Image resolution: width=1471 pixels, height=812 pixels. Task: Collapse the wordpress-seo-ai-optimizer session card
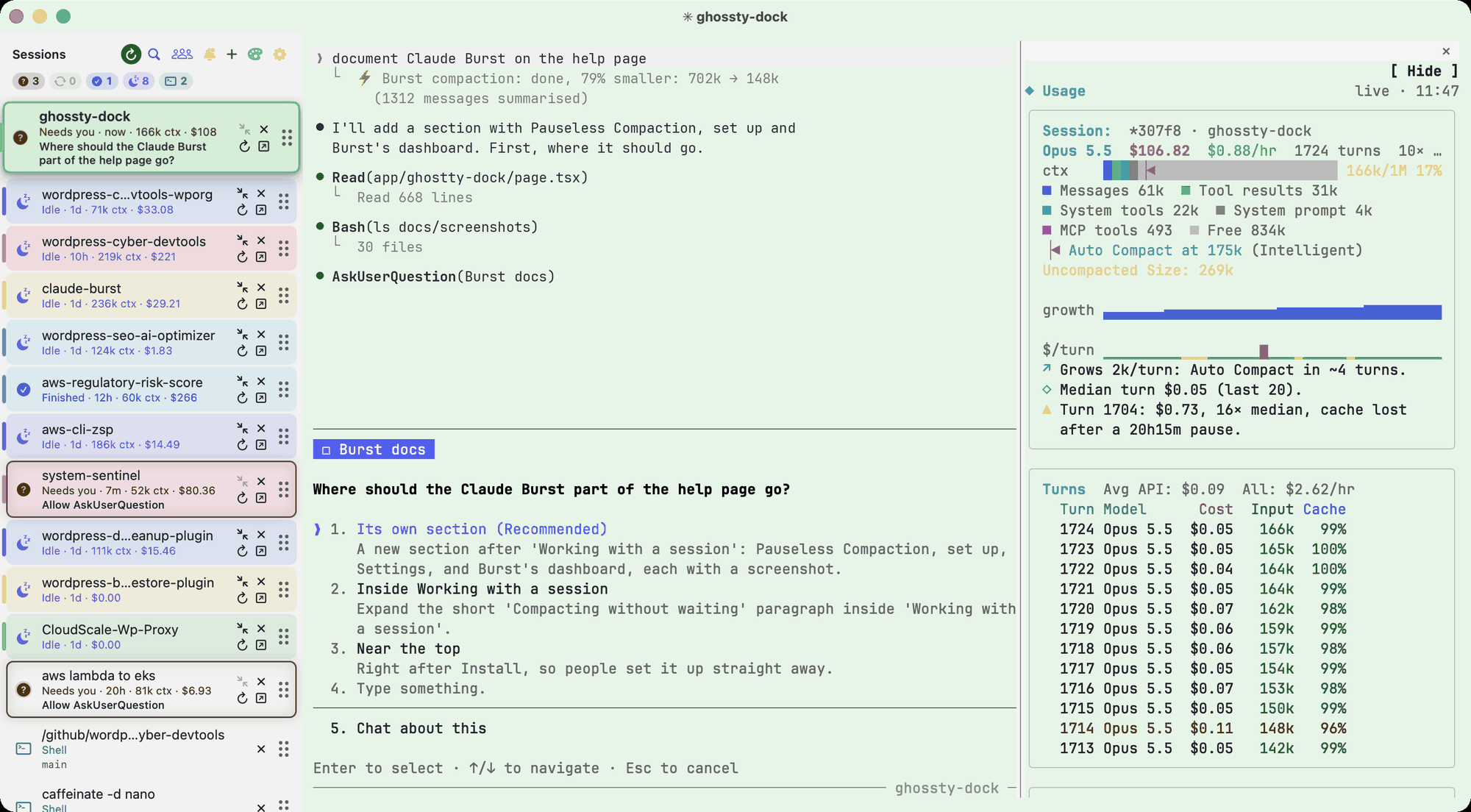pos(242,335)
